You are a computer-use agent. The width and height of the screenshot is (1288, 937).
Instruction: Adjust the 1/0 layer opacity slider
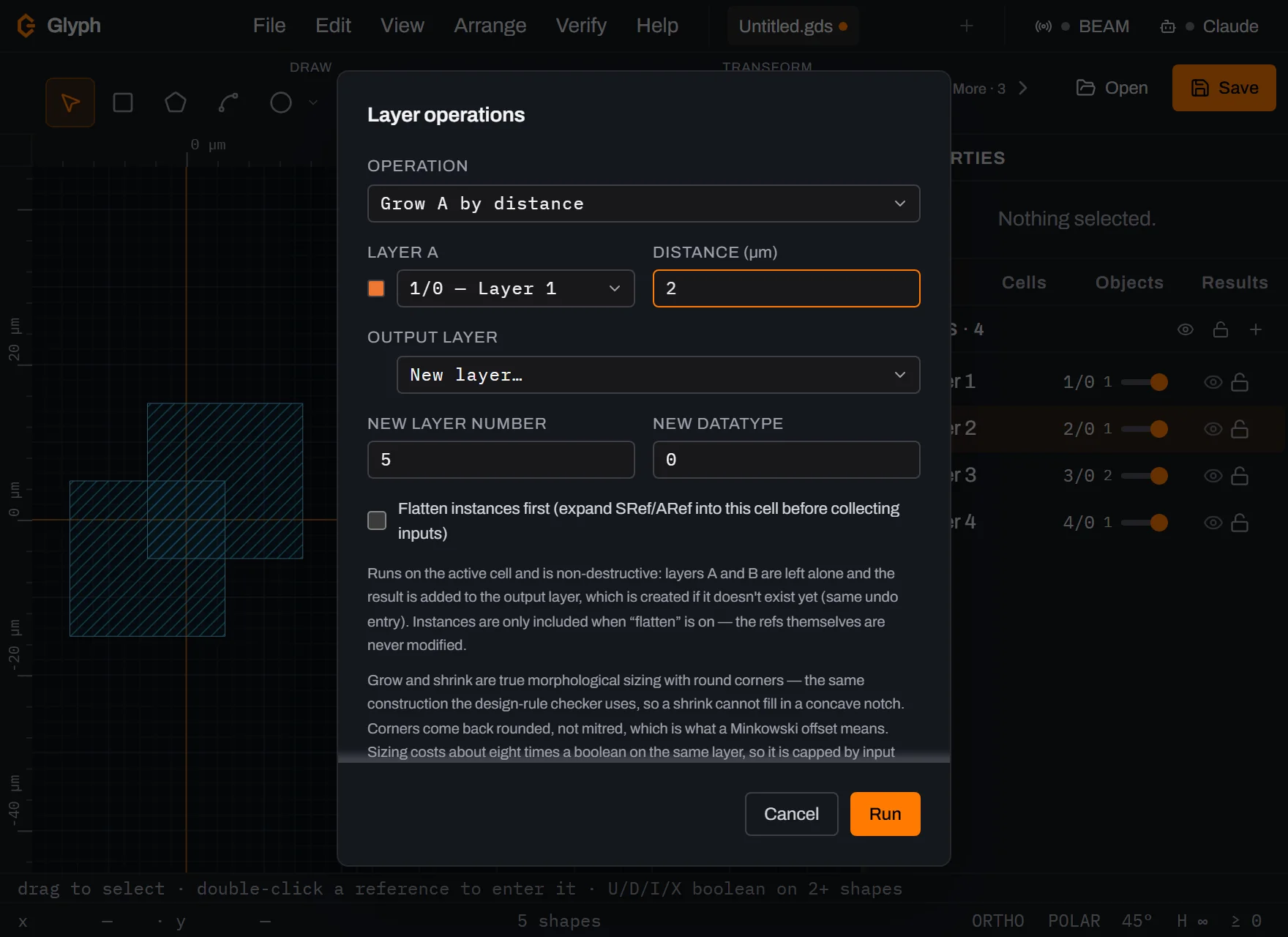[1145, 382]
